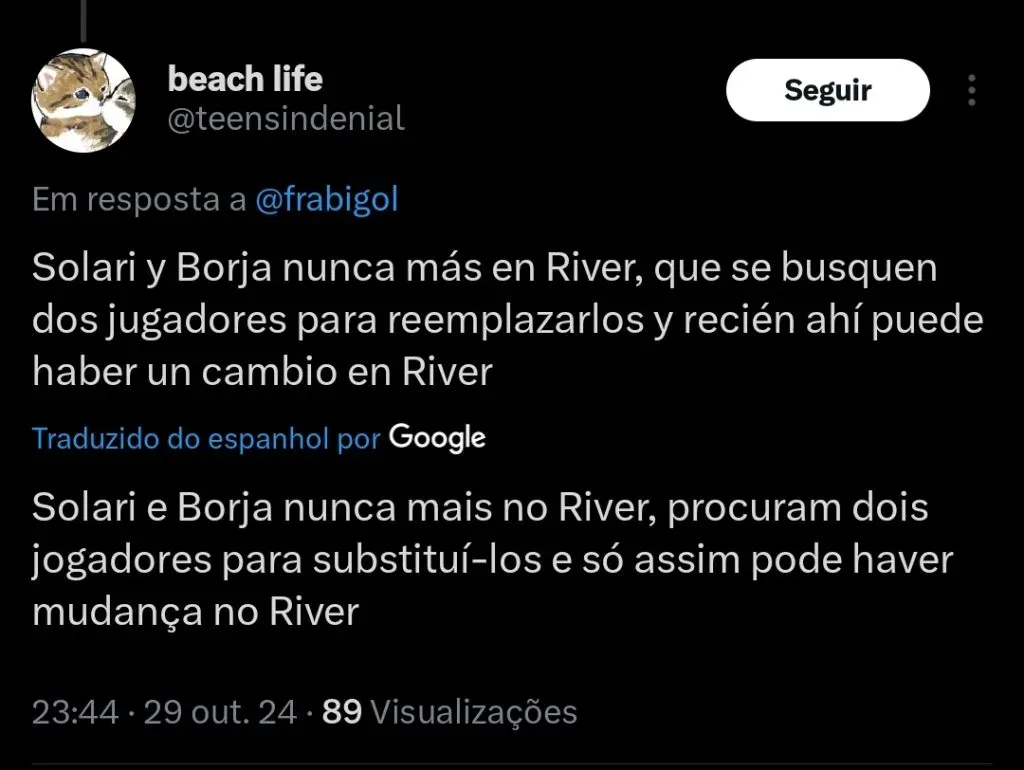Viewport: 1024px width, 770px height.
Task: Click the original Spanish line starting "Solari y Borja"
Action: (485, 268)
